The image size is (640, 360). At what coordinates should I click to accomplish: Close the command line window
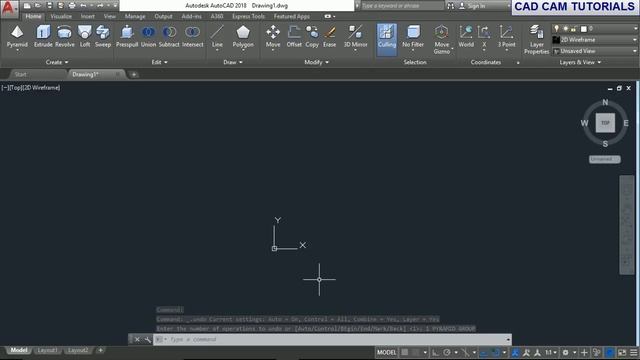click(137, 340)
